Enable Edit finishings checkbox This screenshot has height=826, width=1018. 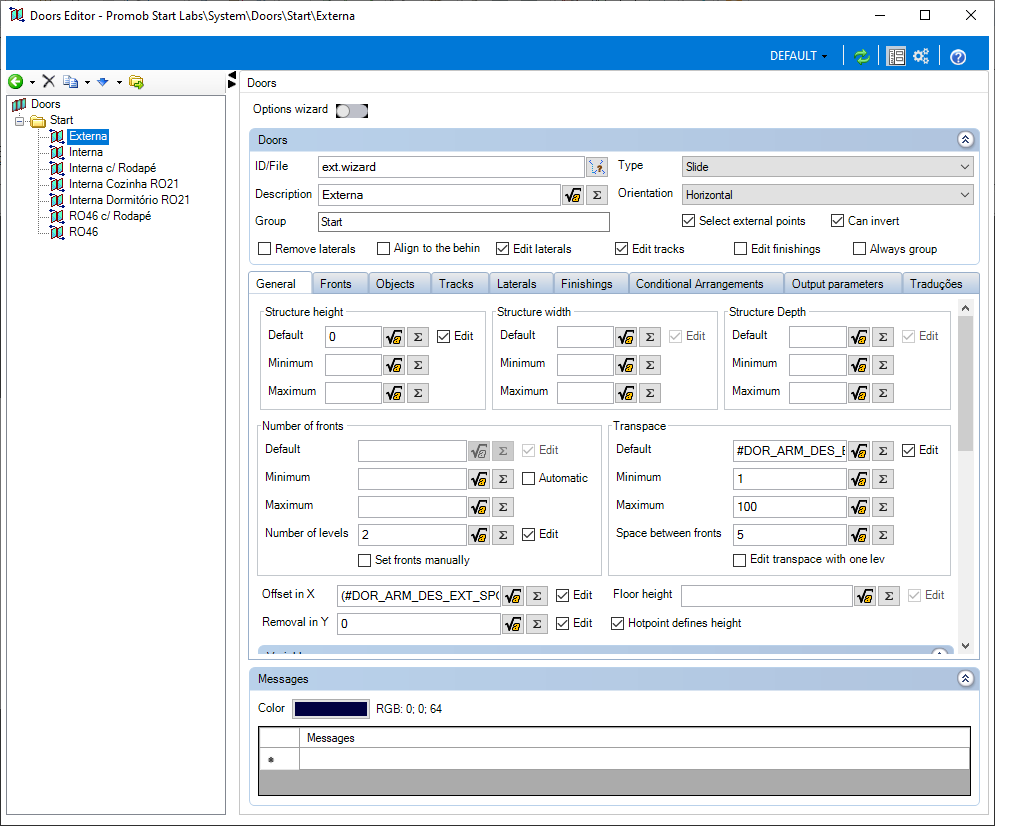[740, 249]
